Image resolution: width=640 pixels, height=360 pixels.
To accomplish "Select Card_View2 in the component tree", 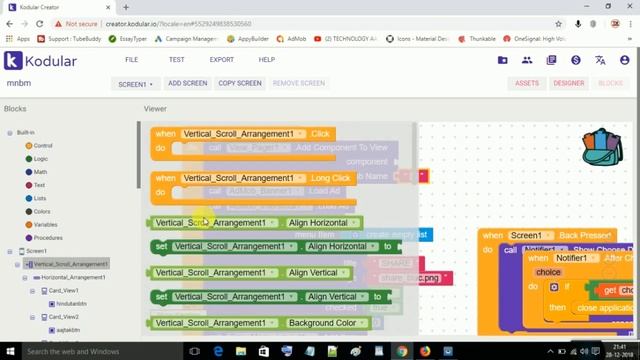I will [60, 317].
